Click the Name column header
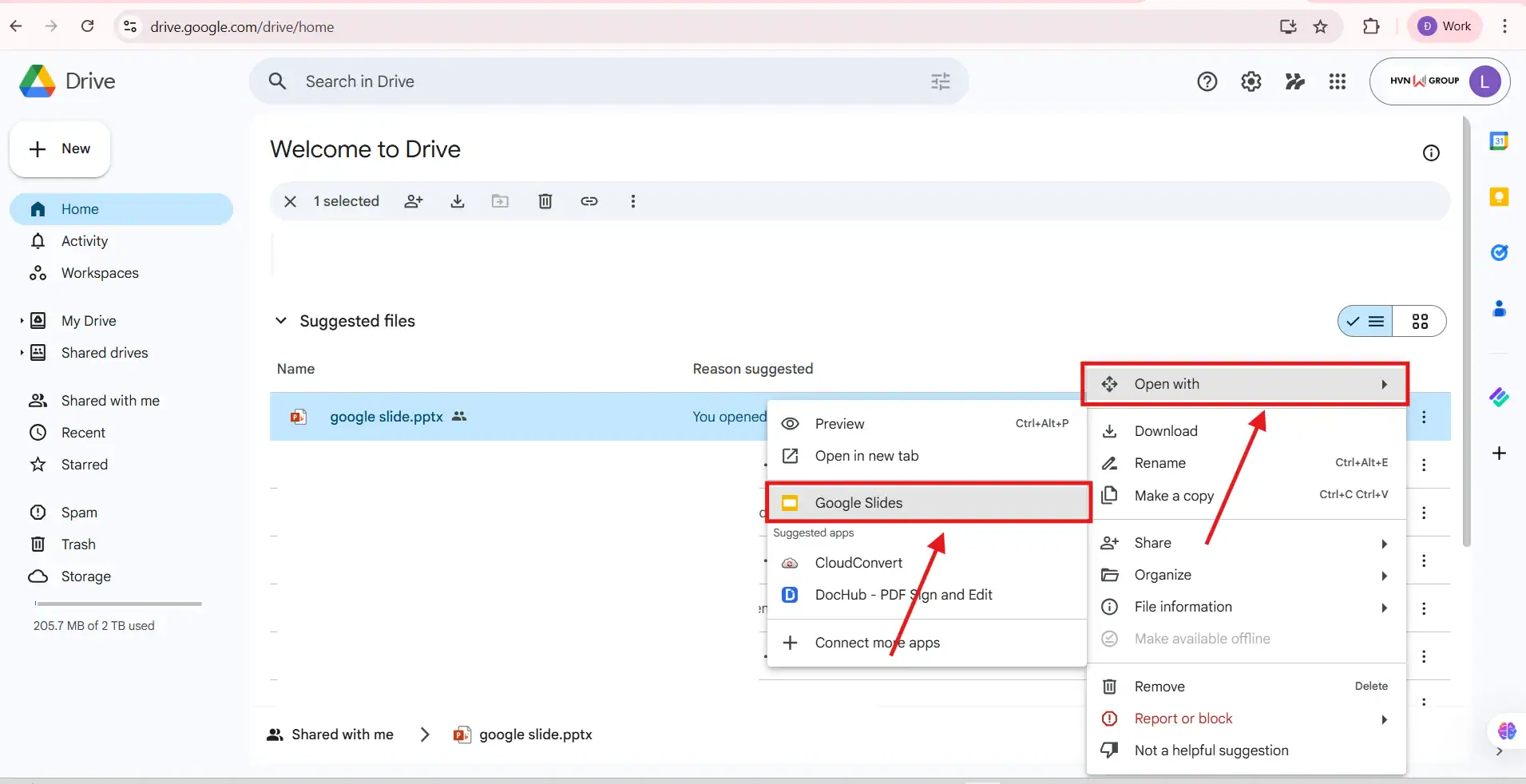 pos(295,369)
